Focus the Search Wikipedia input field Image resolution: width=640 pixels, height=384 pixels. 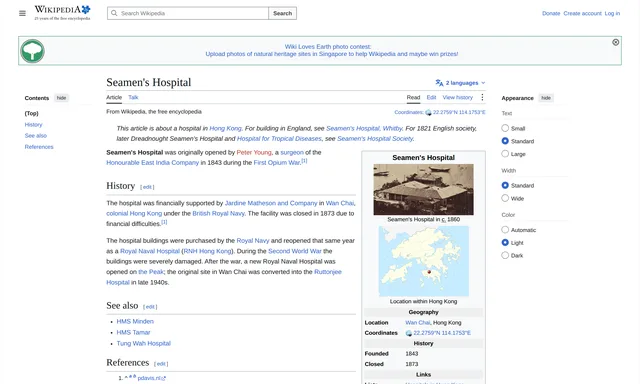188,13
